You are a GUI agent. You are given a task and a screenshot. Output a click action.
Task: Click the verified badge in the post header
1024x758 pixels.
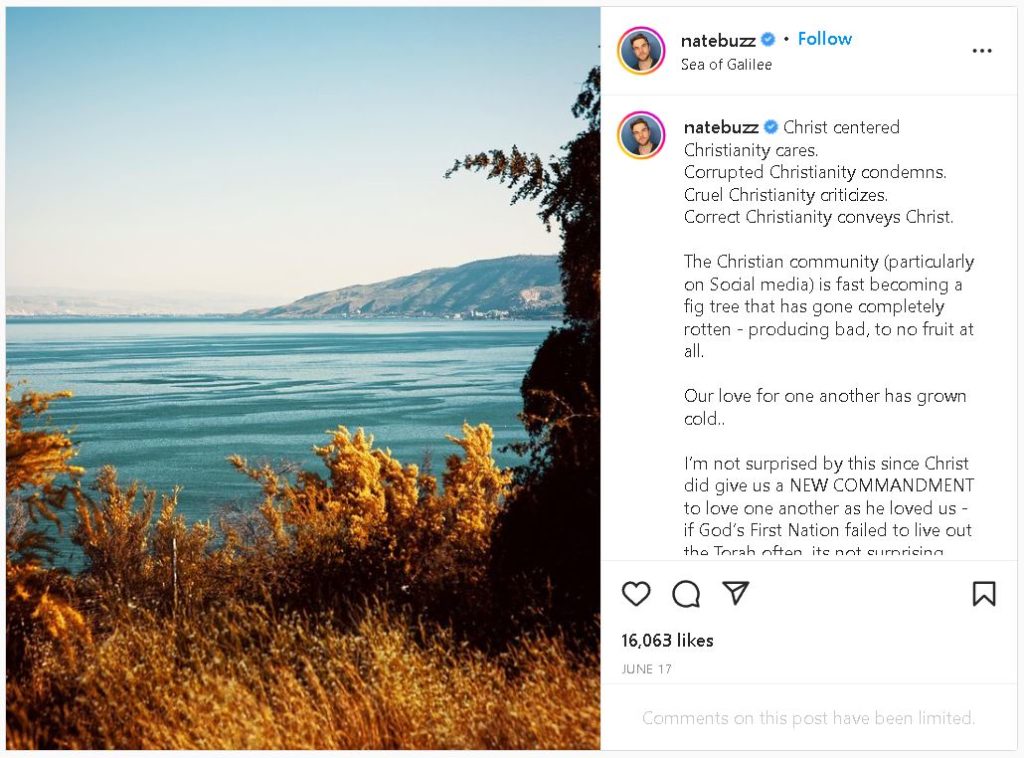pyautogui.click(x=768, y=40)
